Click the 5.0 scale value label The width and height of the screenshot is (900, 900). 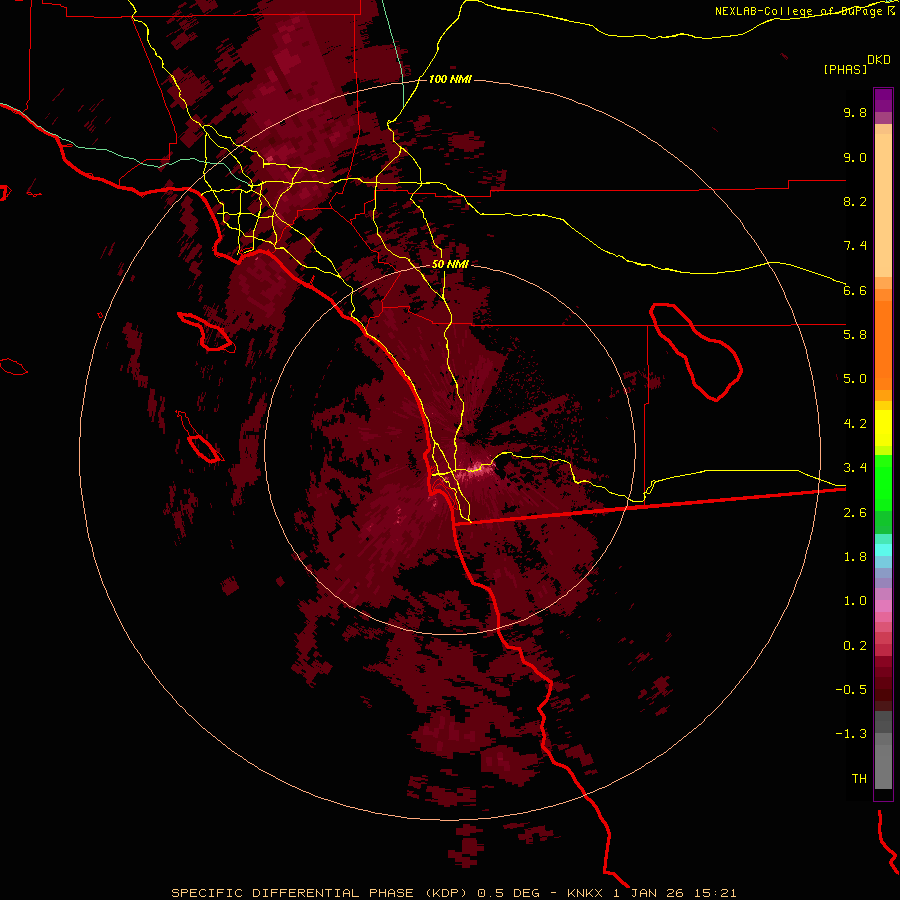tap(855, 379)
